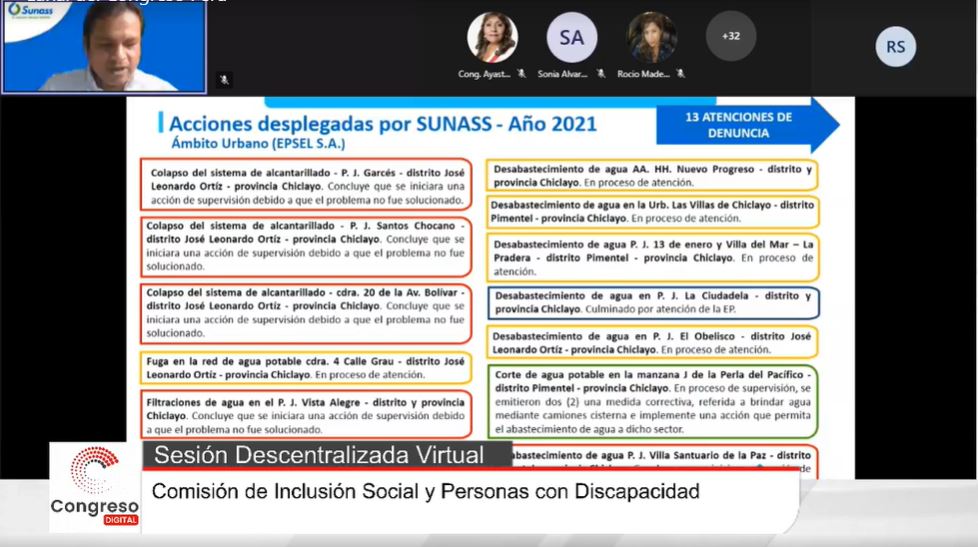This screenshot has height=547, width=978.
Task: Click the 'P. J. La Ciudadela' box
Action: pos(653,303)
